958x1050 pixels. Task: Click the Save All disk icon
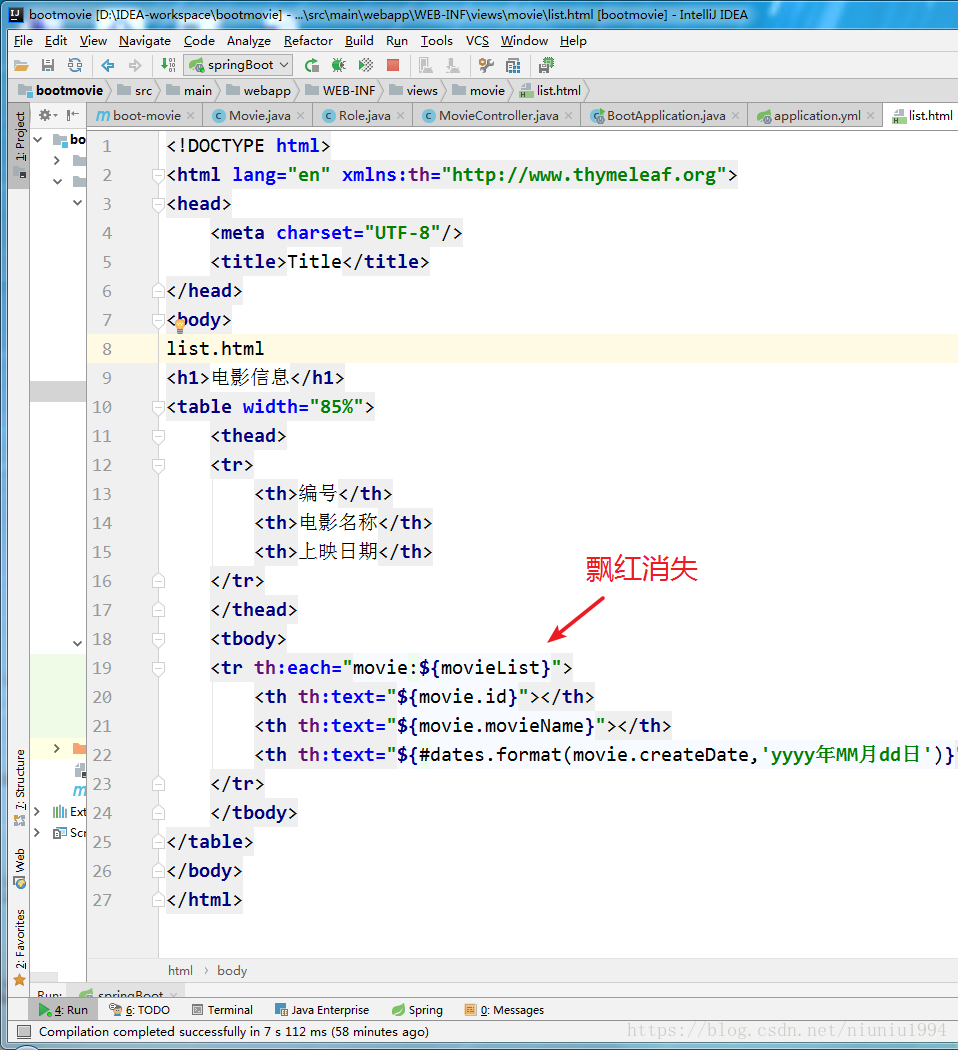tap(48, 66)
